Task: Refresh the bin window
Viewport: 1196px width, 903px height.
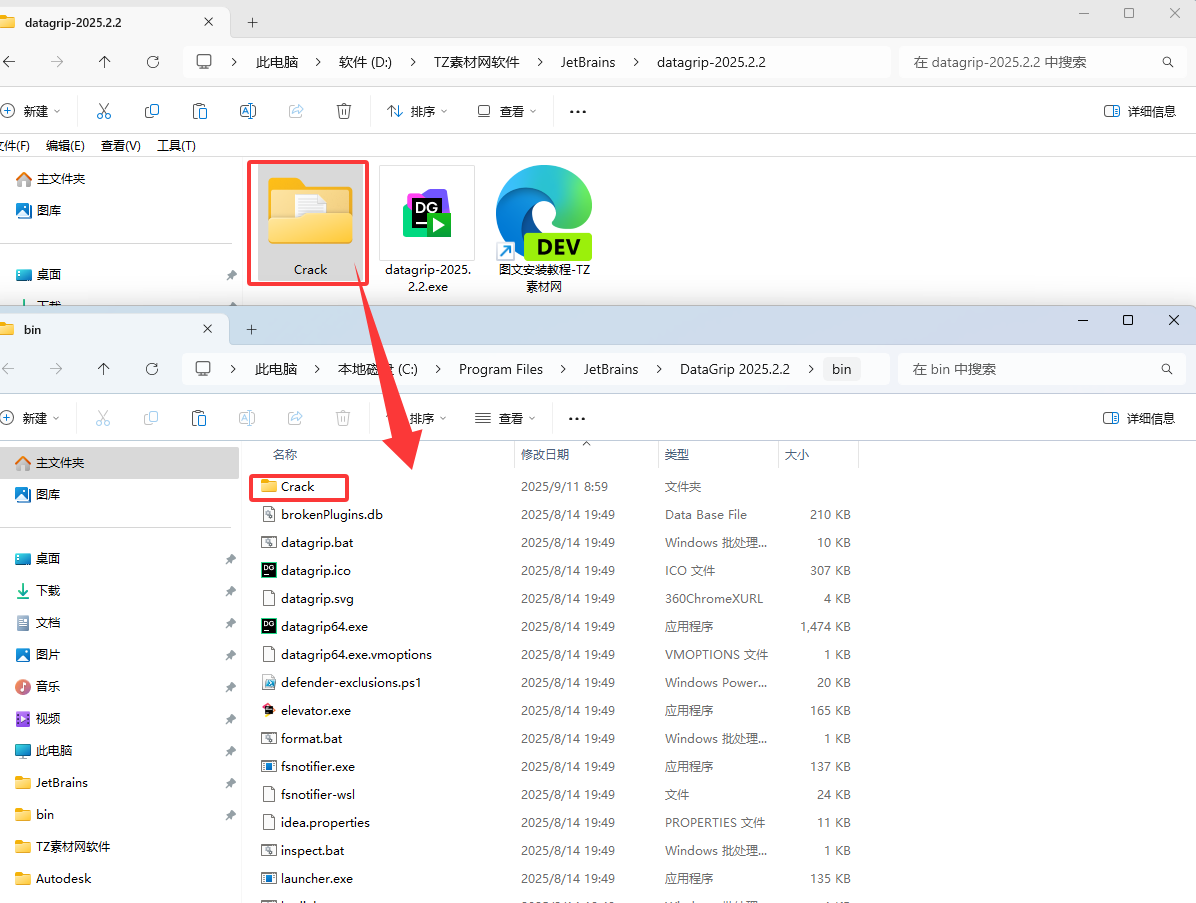Action: 152,369
